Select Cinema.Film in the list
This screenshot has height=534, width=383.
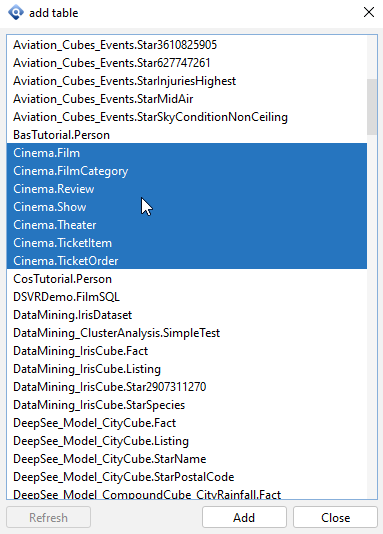click(187, 153)
